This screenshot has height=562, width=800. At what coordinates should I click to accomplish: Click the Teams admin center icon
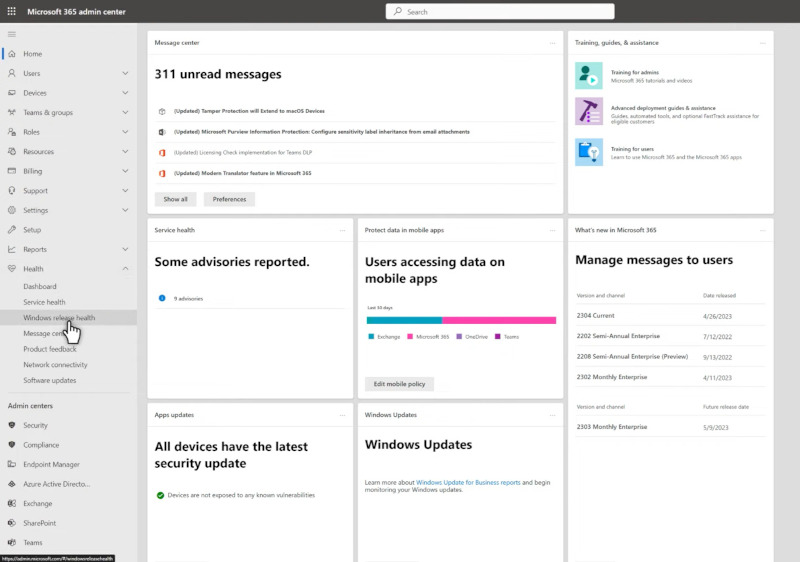coord(12,542)
